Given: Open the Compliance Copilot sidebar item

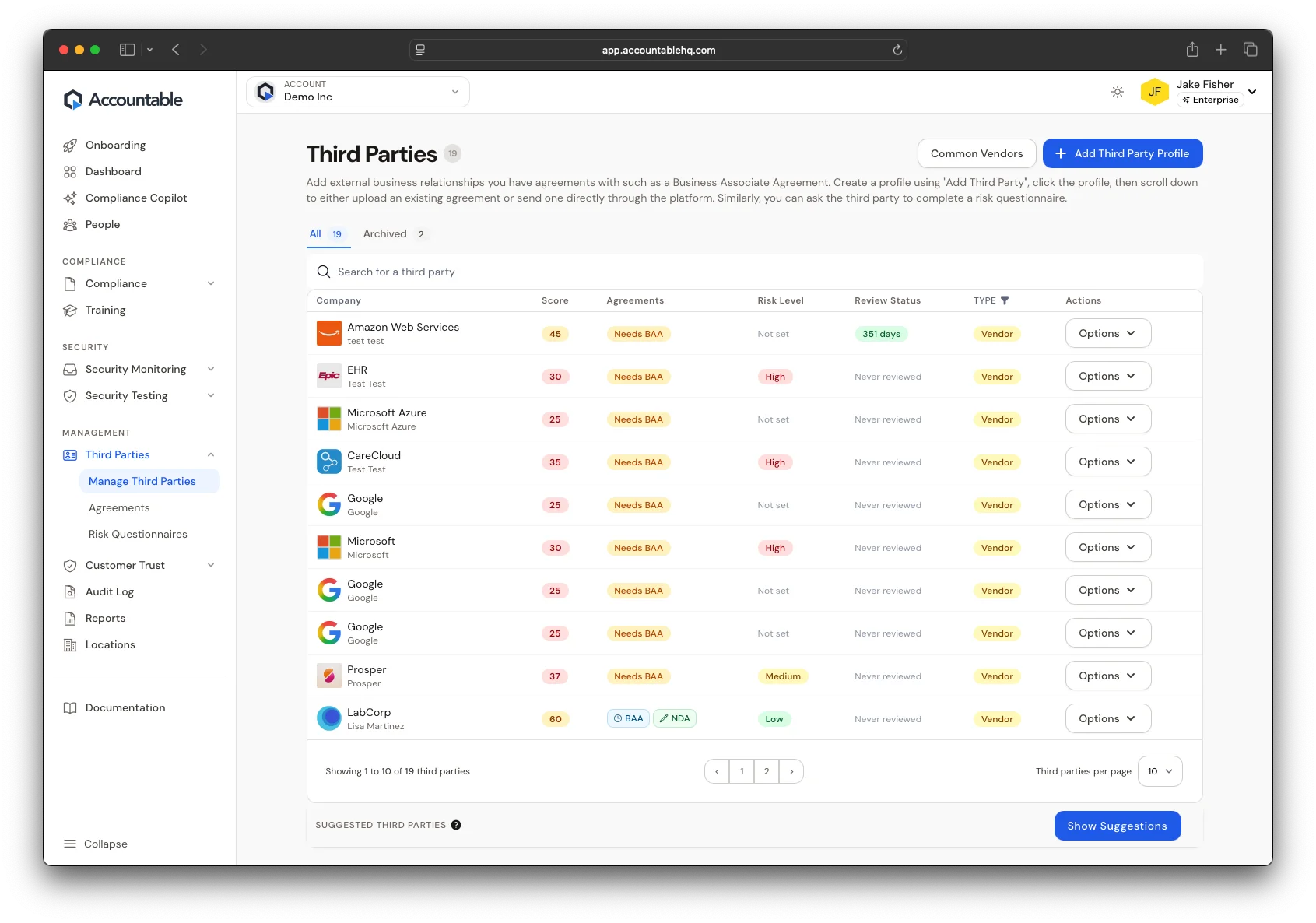Looking at the screenshot, I should click(x=136, y=198).
